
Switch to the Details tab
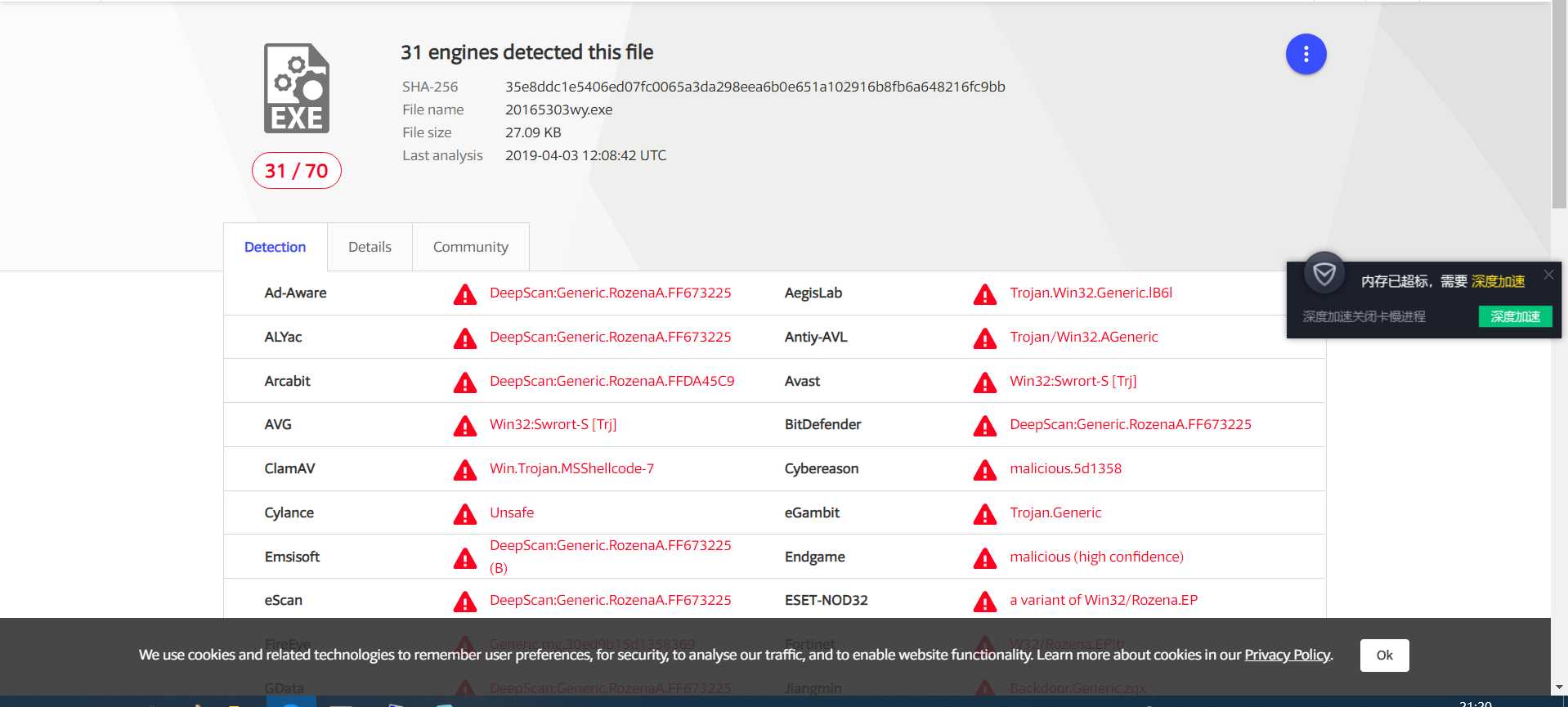370,247
